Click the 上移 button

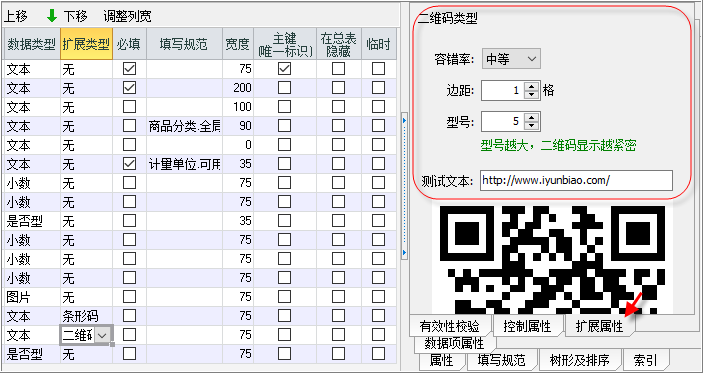point(16,17)
